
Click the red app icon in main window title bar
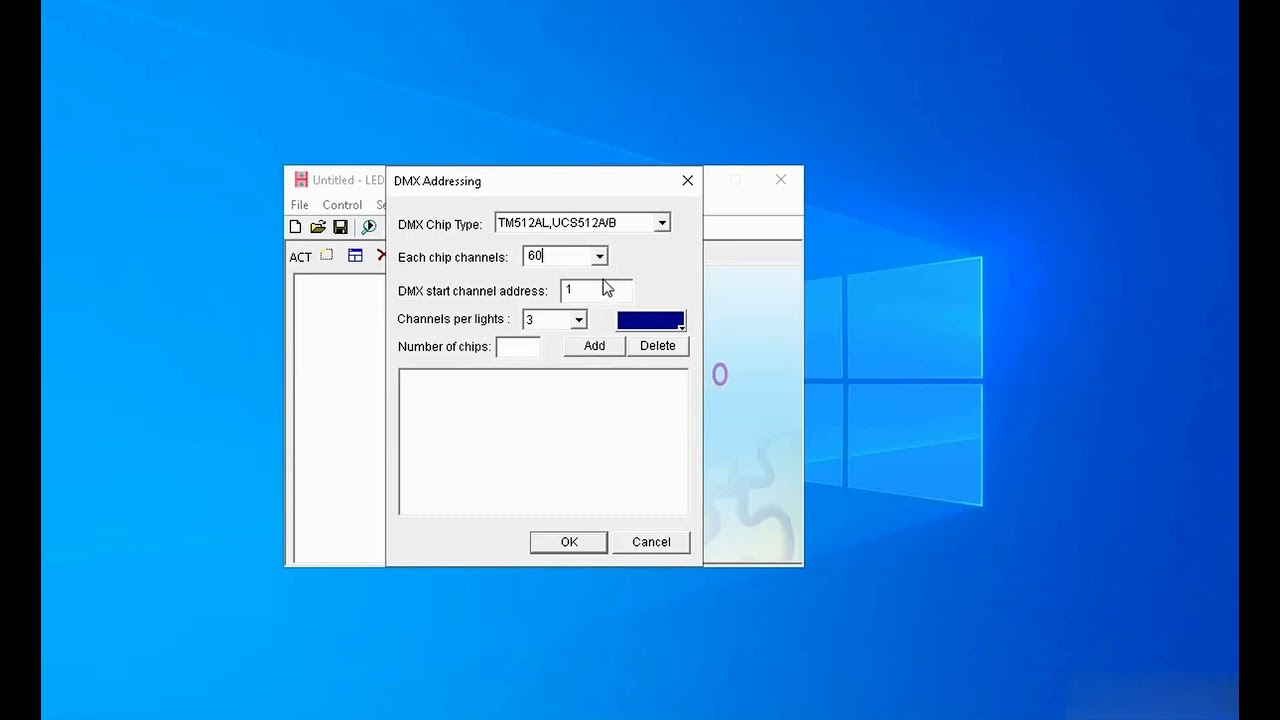pos(301,180)
